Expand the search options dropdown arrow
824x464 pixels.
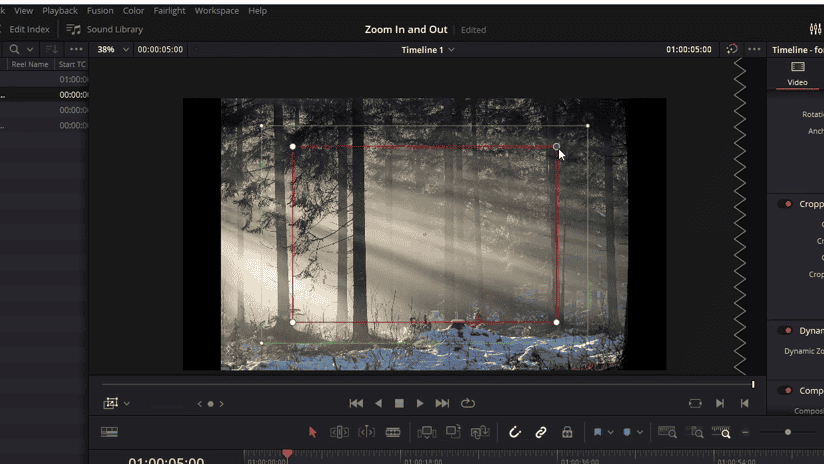(x=30, y=49)
